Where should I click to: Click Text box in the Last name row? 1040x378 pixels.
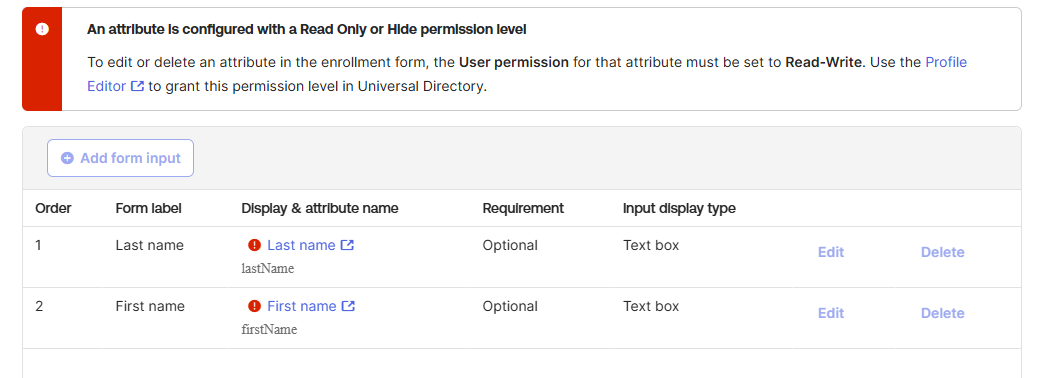[x=651, y=245]
